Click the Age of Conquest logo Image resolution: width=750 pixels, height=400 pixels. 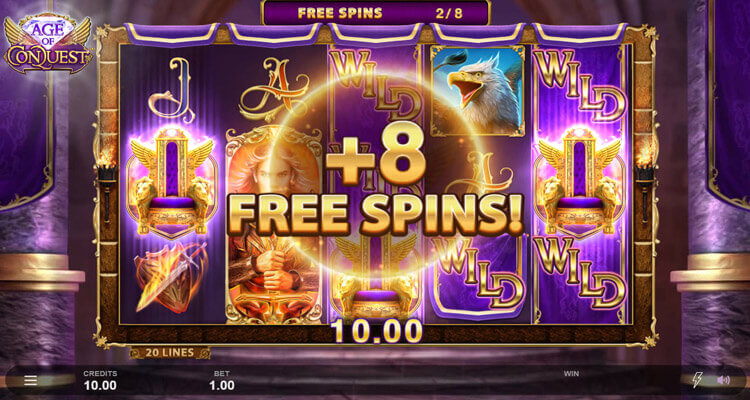click(47, 44)
